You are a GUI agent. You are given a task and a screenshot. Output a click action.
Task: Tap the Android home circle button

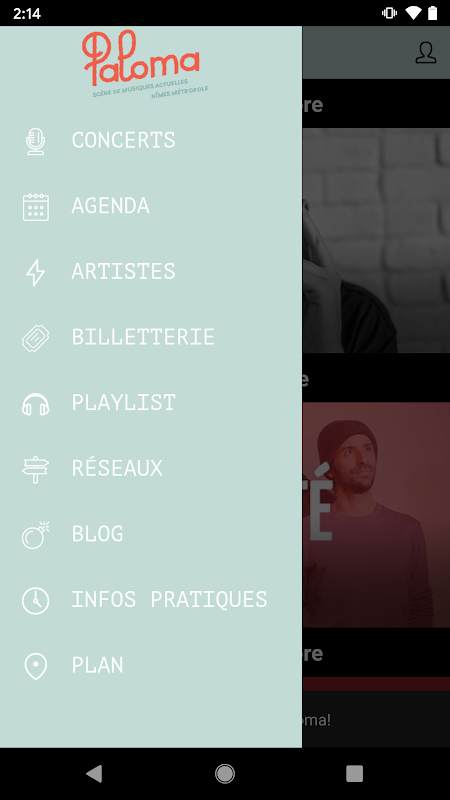click(224, 774)
